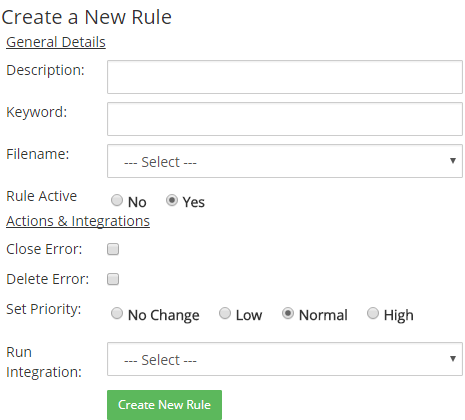465x420 pixels.
Task: Set Rule Active to Yes
Action: (172, 200)
